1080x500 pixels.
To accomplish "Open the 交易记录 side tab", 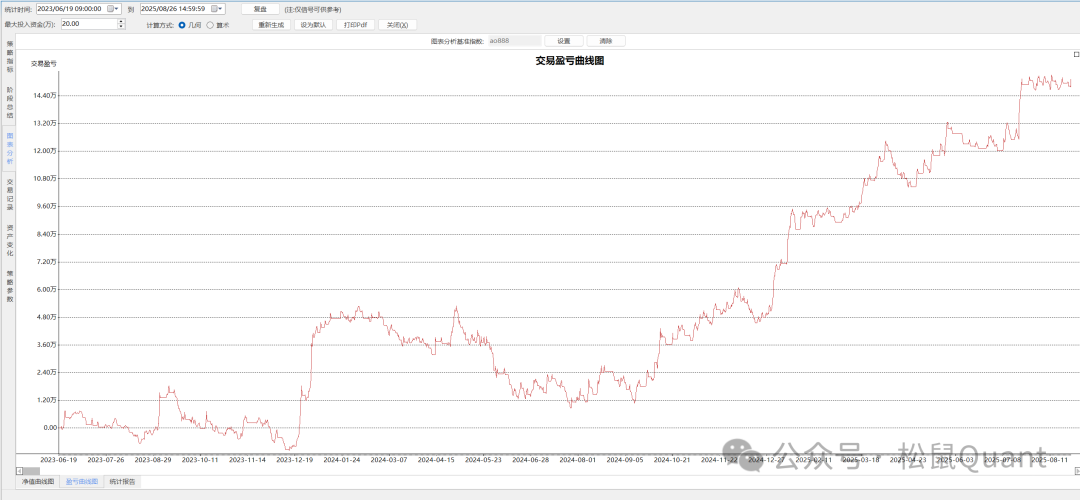I will pyautogui.click(x=10, y=194).
